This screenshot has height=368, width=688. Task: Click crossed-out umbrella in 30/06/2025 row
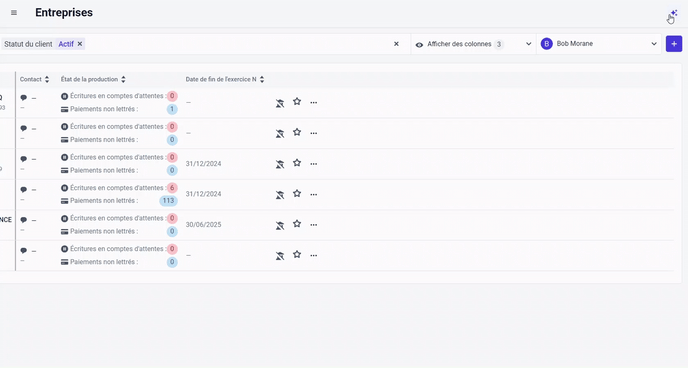click(280, 225)
